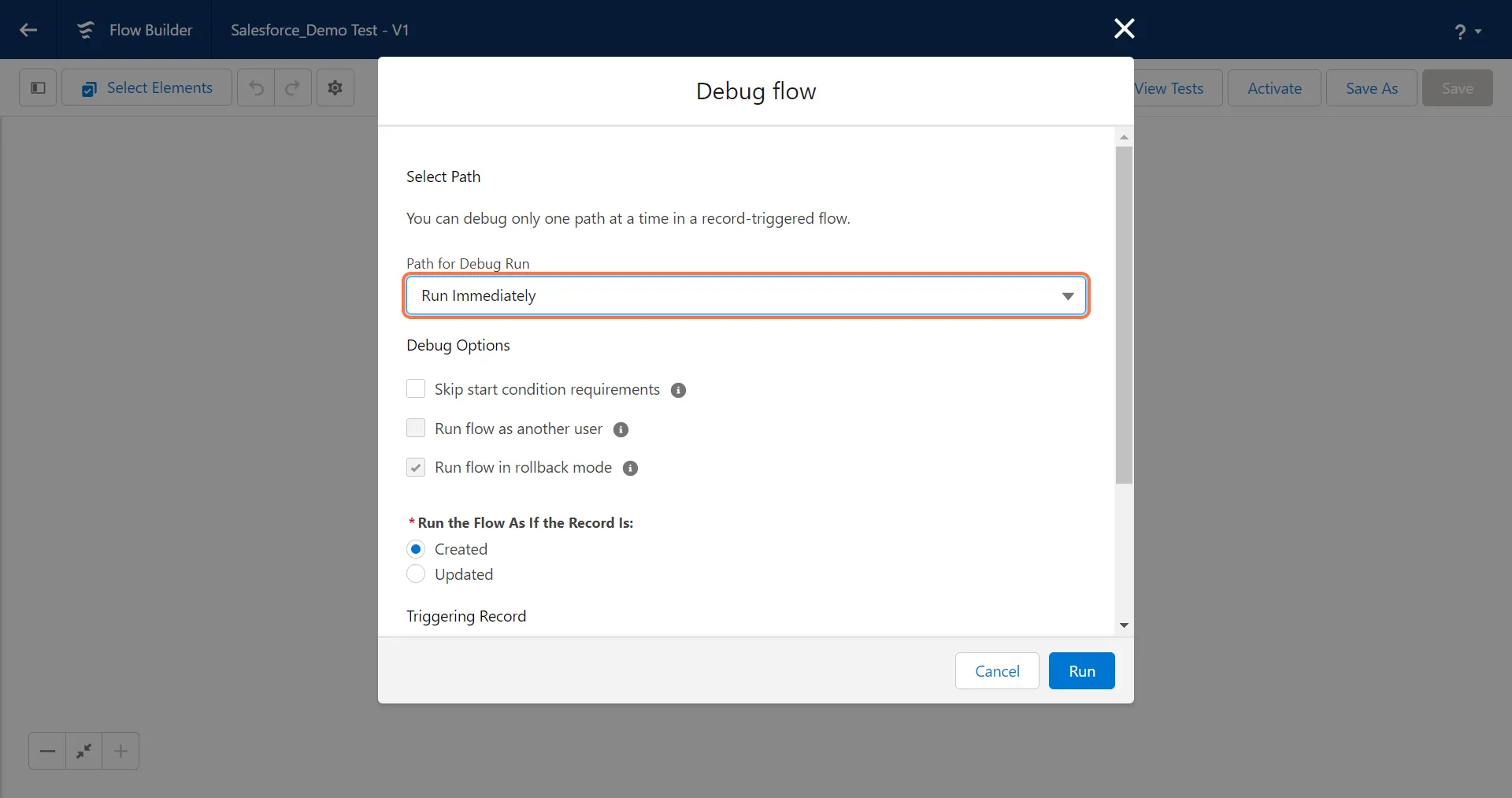Close the Debug flow modal with X

click(1124, 28)
